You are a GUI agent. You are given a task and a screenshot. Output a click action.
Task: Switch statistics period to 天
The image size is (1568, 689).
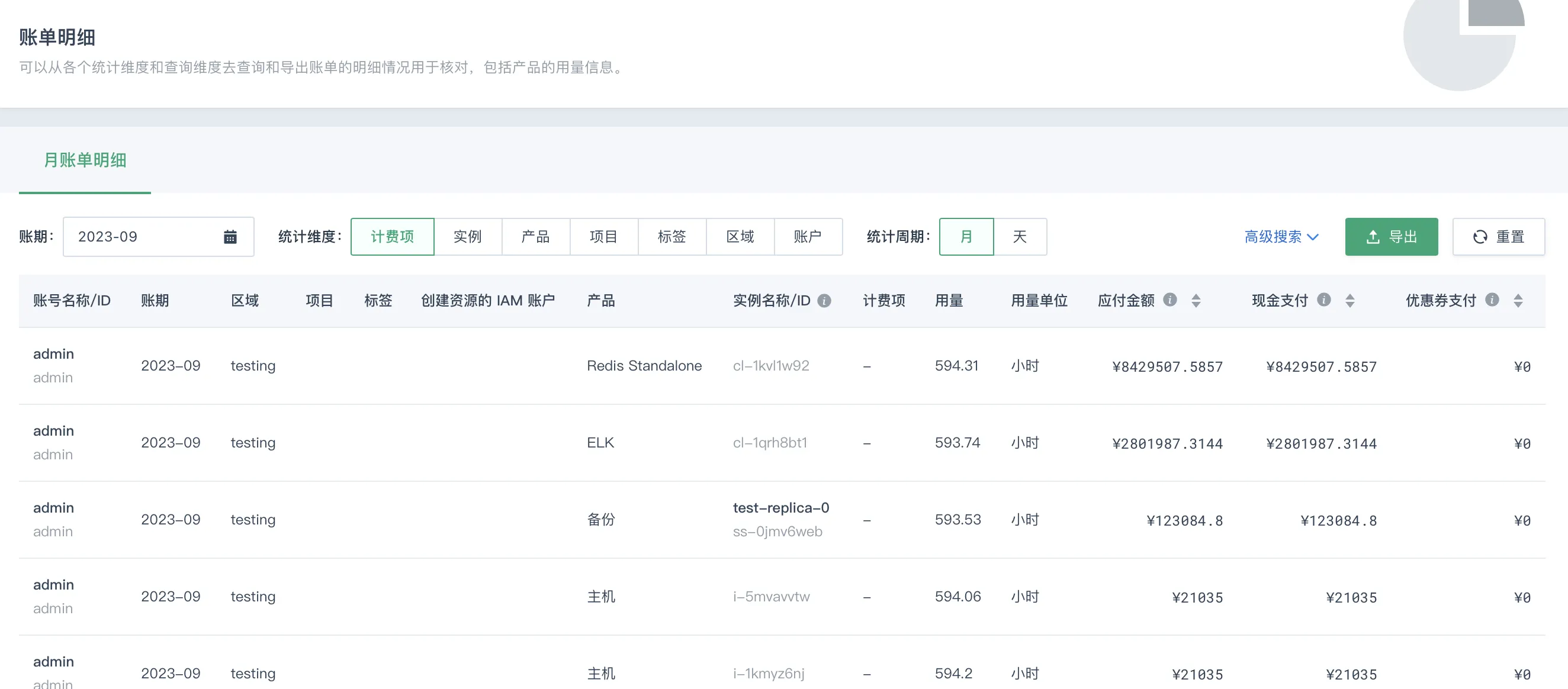[1020, 236]
